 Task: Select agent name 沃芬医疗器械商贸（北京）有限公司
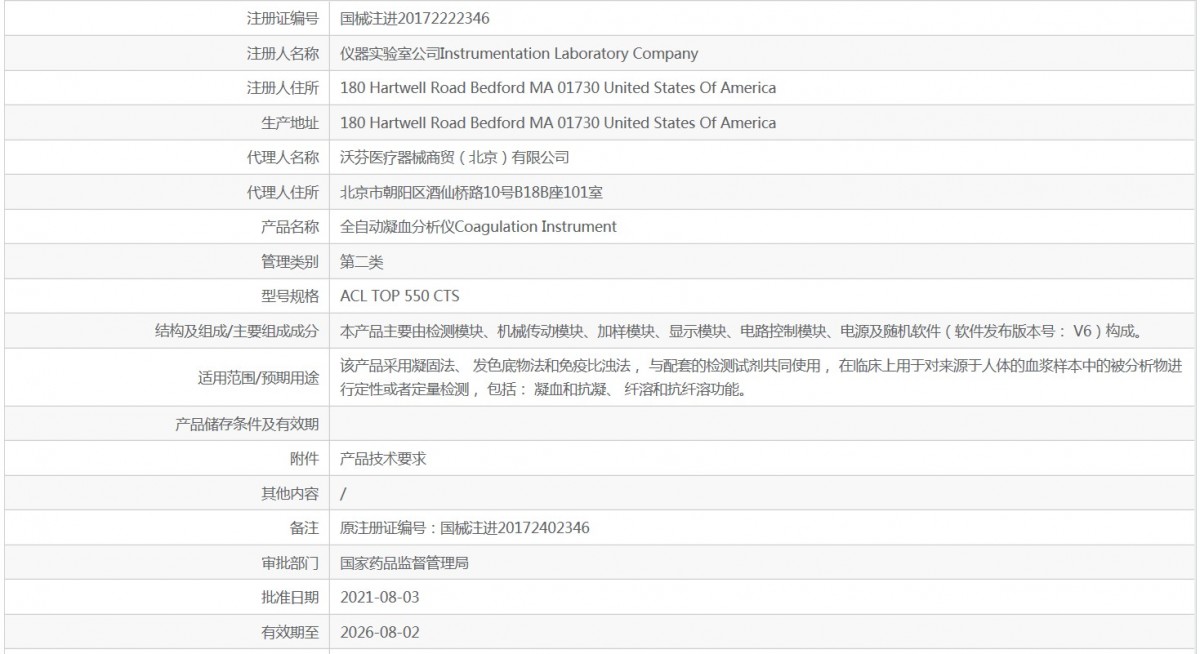point(455,157)
